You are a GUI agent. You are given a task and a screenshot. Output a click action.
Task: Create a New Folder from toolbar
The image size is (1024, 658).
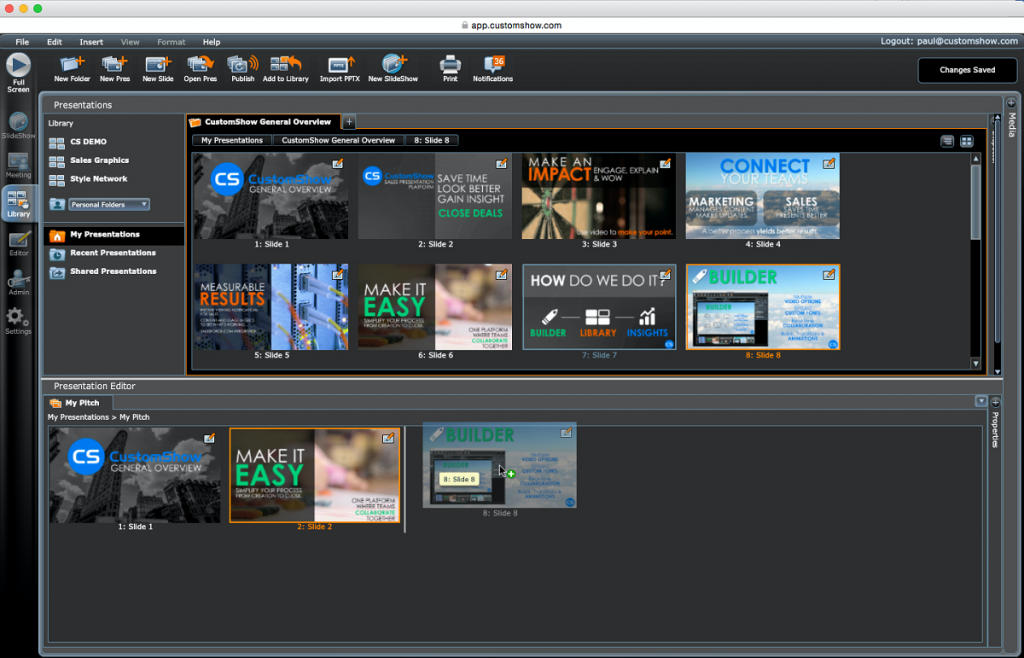coord(72,69)
